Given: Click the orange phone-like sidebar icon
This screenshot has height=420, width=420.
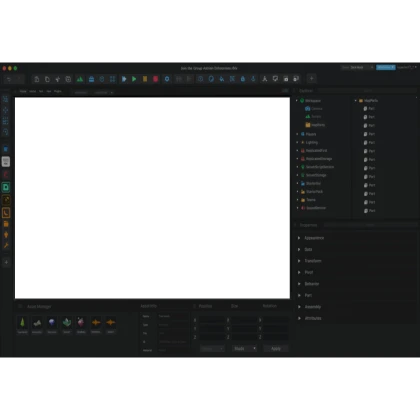Looking at the screenshot, I should (6, 213).
